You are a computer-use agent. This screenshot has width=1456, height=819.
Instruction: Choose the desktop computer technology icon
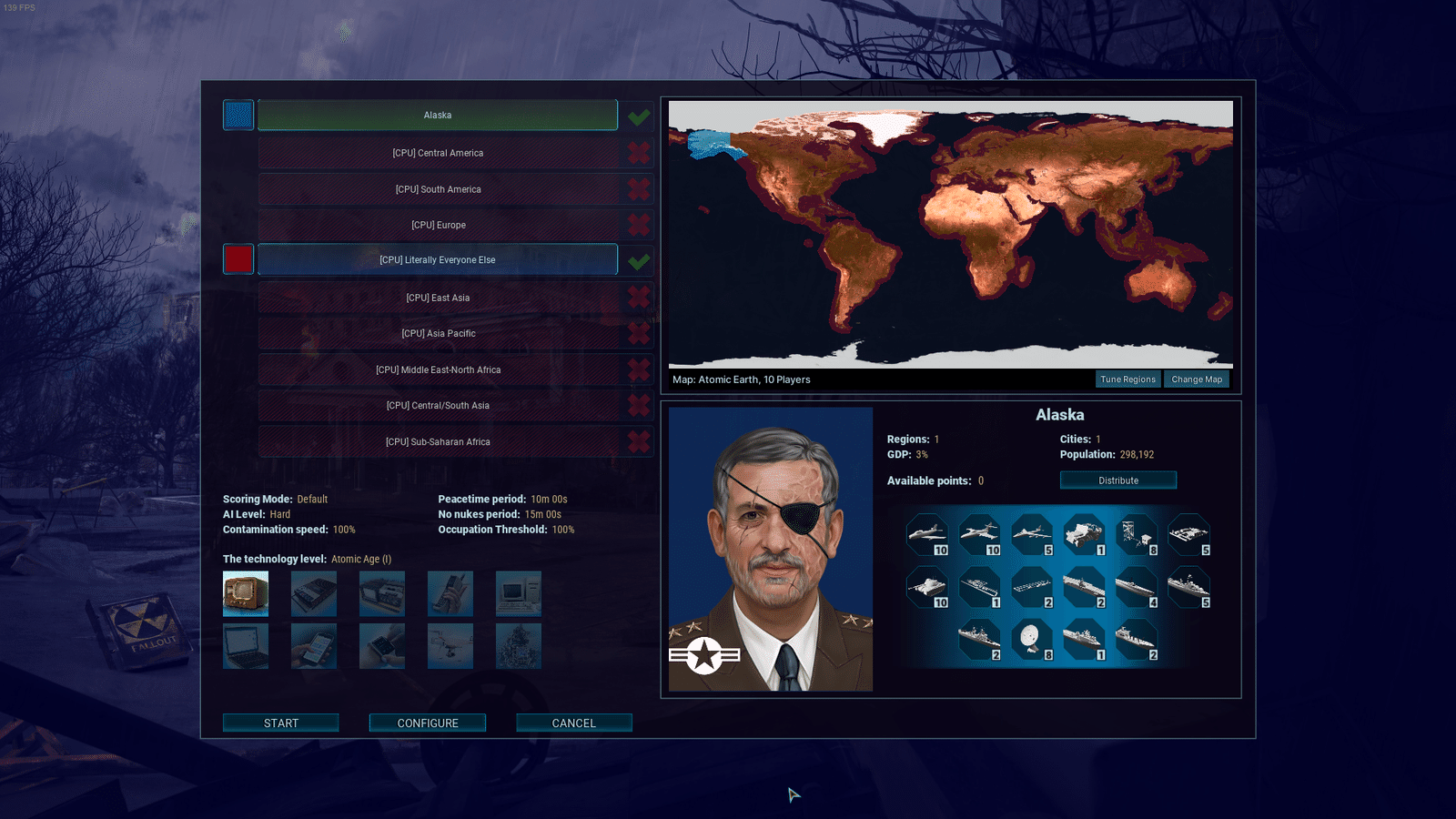point(519,593)
